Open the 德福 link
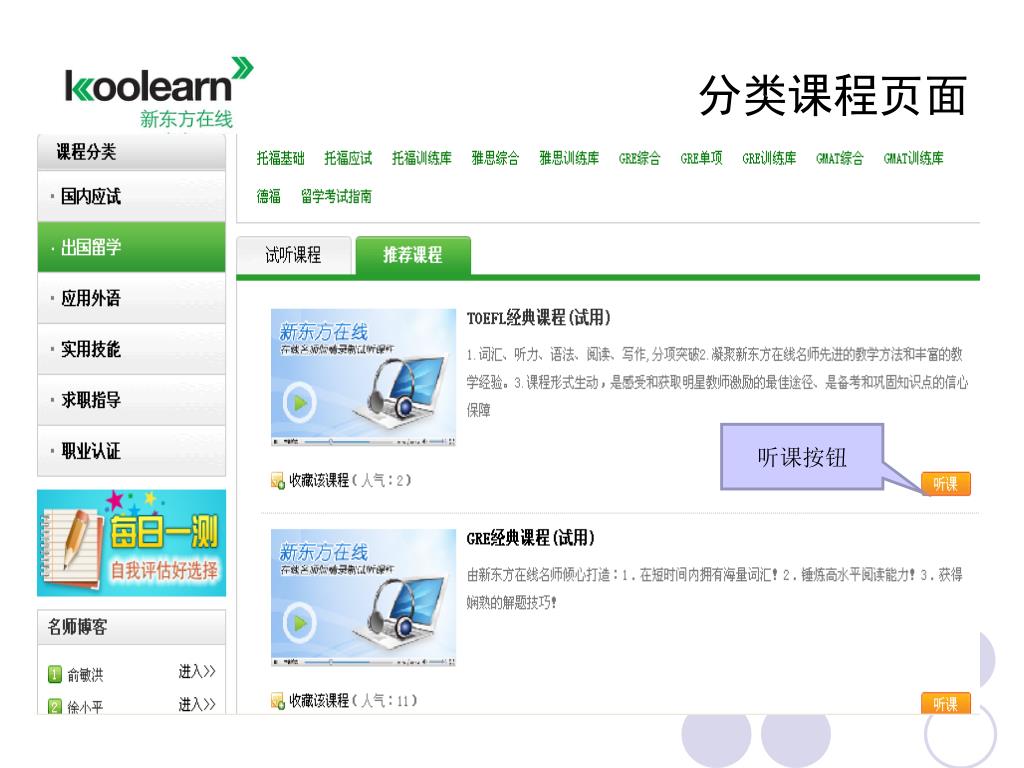Viewport: 1024px width, 768px height. [268, 196]
